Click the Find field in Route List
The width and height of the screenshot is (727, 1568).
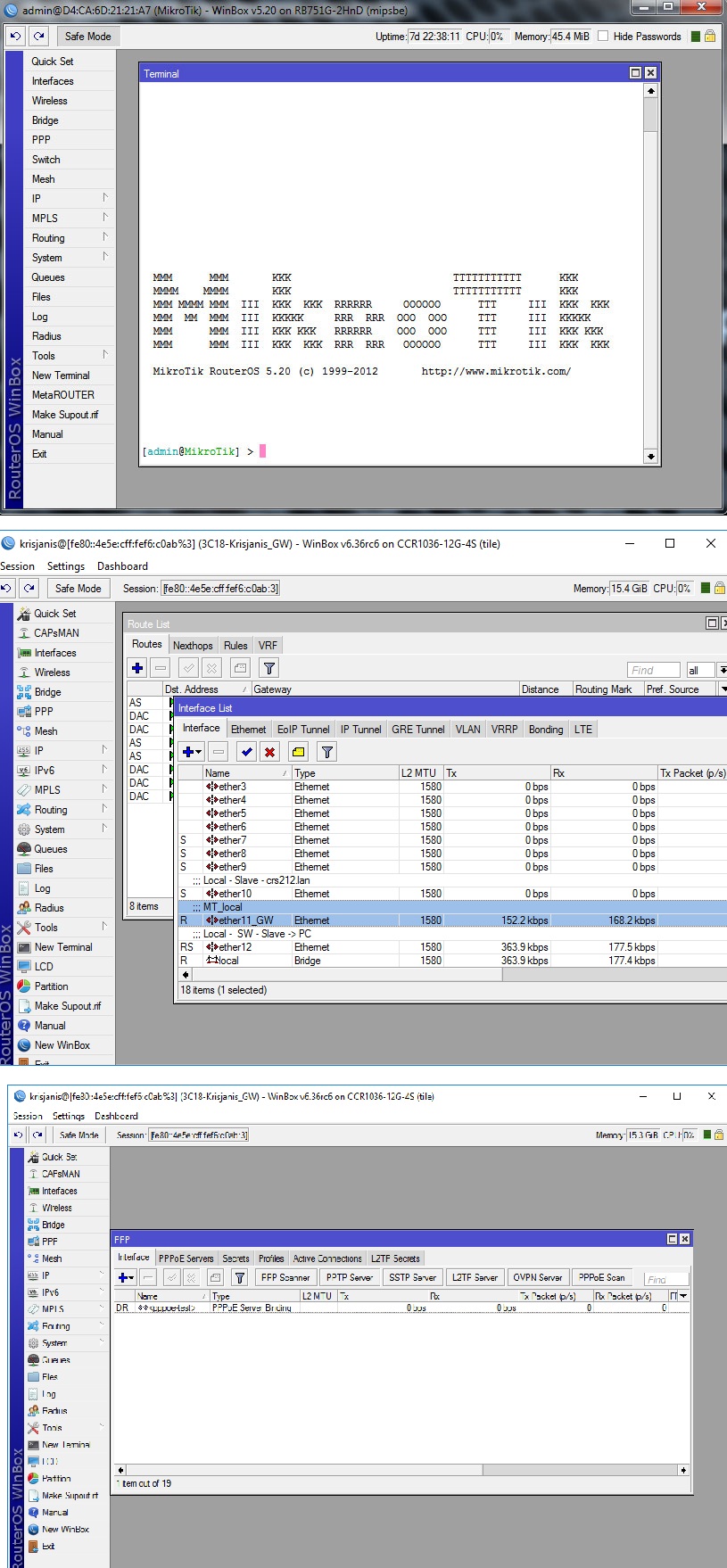click(x=655, y=671)
